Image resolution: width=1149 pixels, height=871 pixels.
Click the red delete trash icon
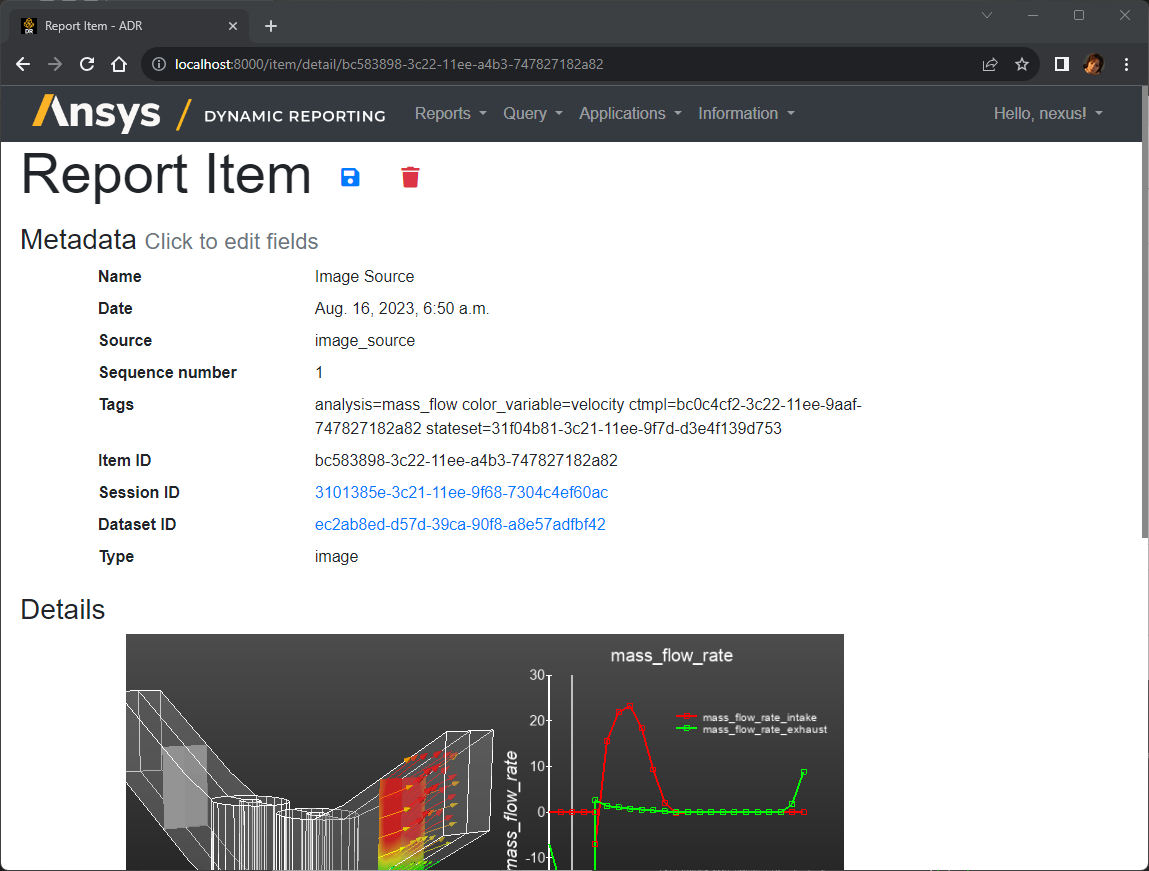(x=410, y=177)
